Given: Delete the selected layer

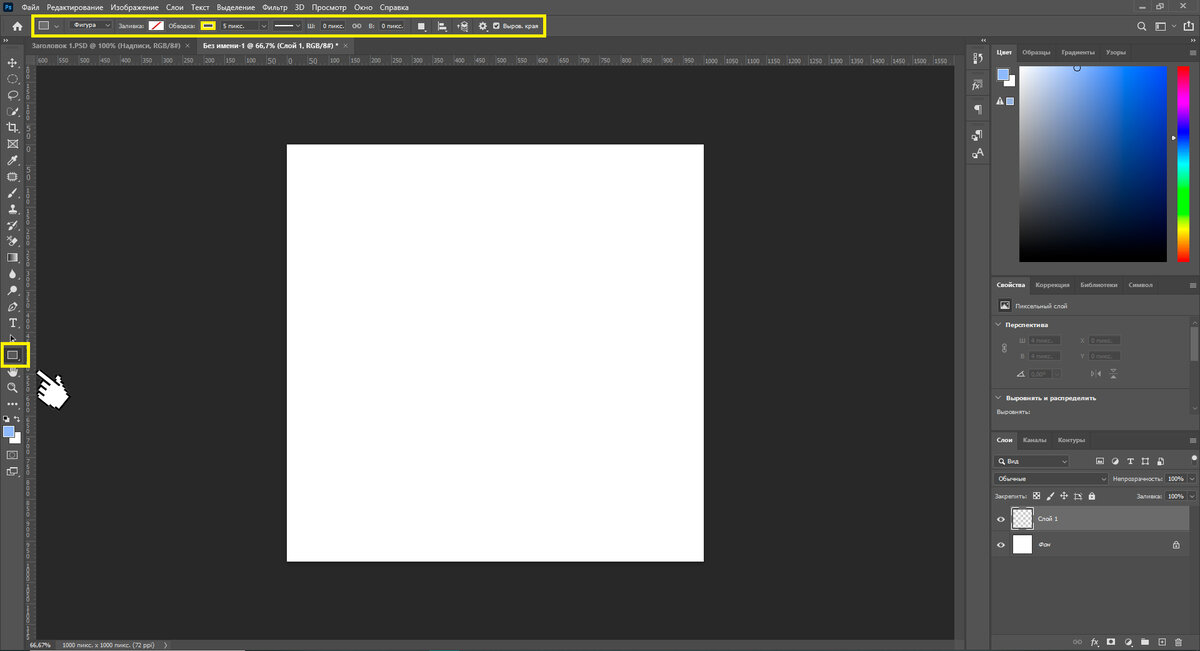Looking at the screenshot, I should coord(1180,640).
